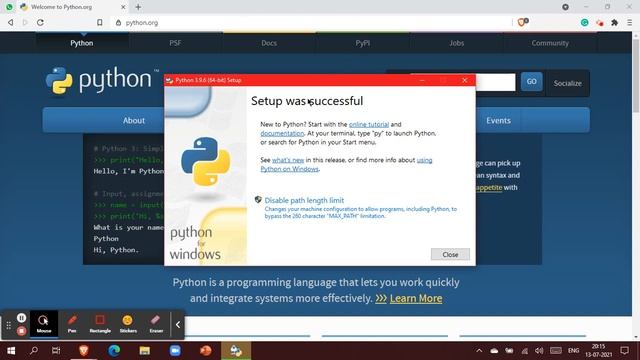Screen dimensions: 640x360
Task: Open the Jobs navigation tab
Action: pyautogui.click(x=456, y=43)
